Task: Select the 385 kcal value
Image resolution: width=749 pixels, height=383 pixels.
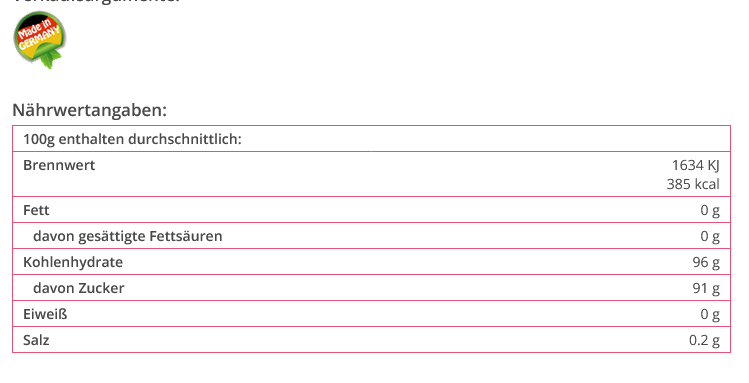Action: pyautogui.click(x=693, y=184)
